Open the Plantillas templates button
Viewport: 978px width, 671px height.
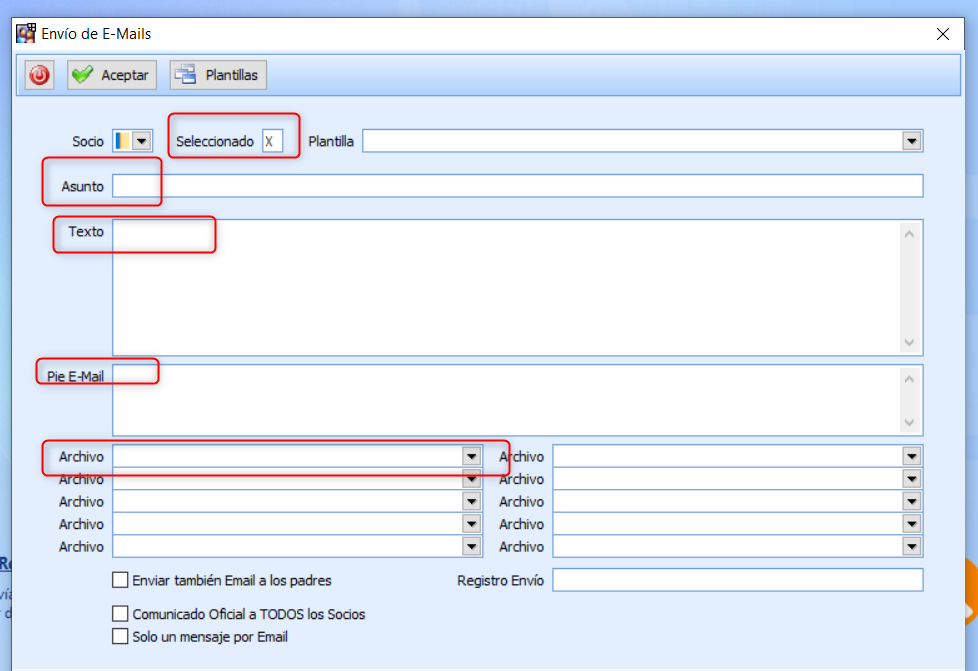click(218, 75)
